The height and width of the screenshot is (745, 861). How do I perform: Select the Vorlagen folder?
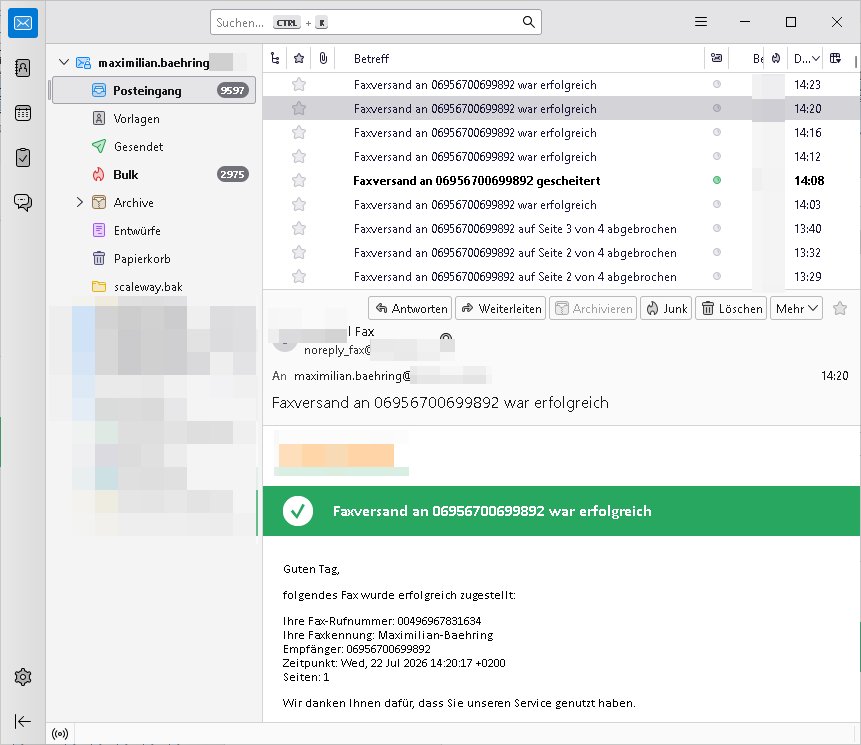coord(154,119)
